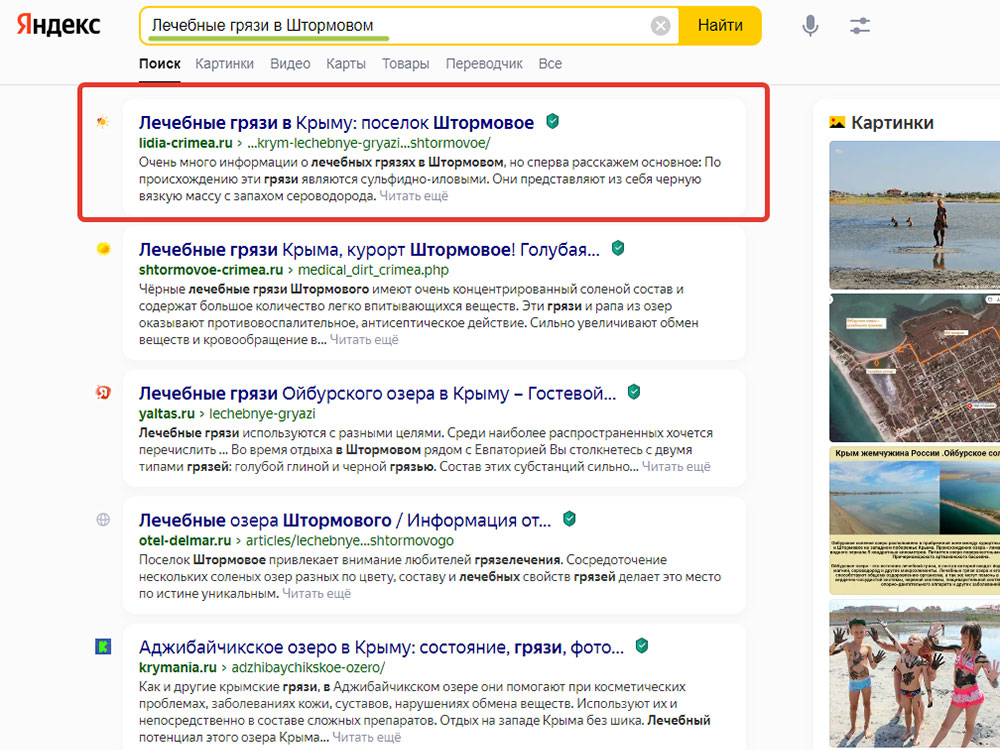Screen dimensions: 1000x750
Task: Click the lidia-crimea.ru site favicon
Action: (103, 122)
